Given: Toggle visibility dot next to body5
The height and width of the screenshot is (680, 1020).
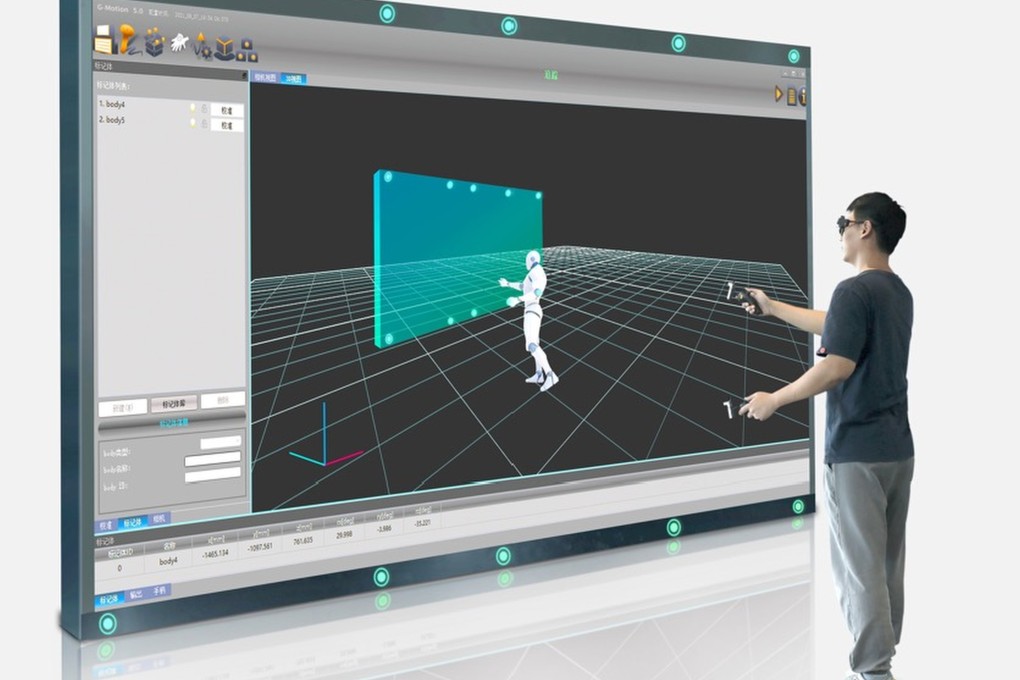Looking at the screenshot, I should point(193,121).
